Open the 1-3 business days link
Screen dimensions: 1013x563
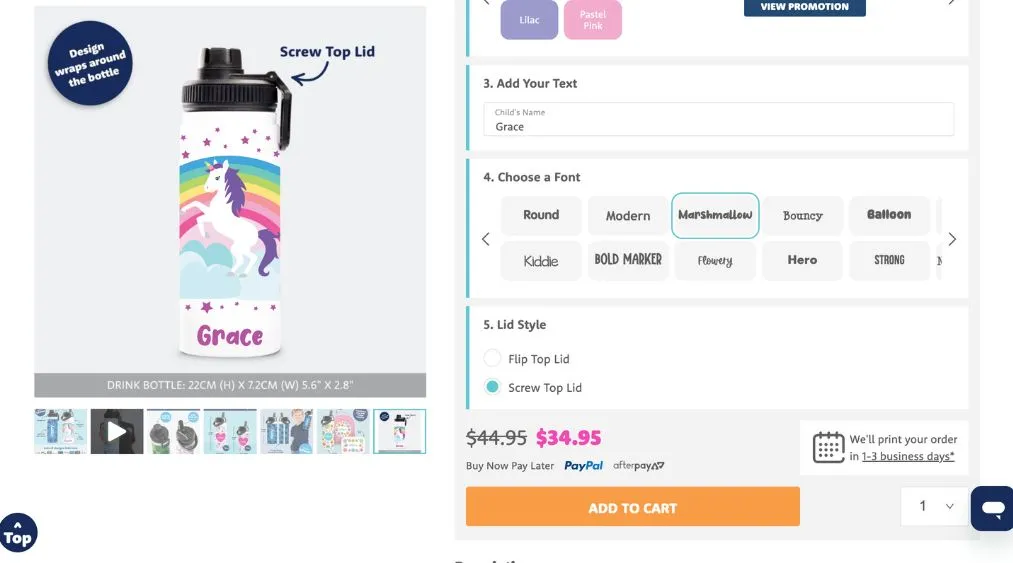tap(908, 456)
